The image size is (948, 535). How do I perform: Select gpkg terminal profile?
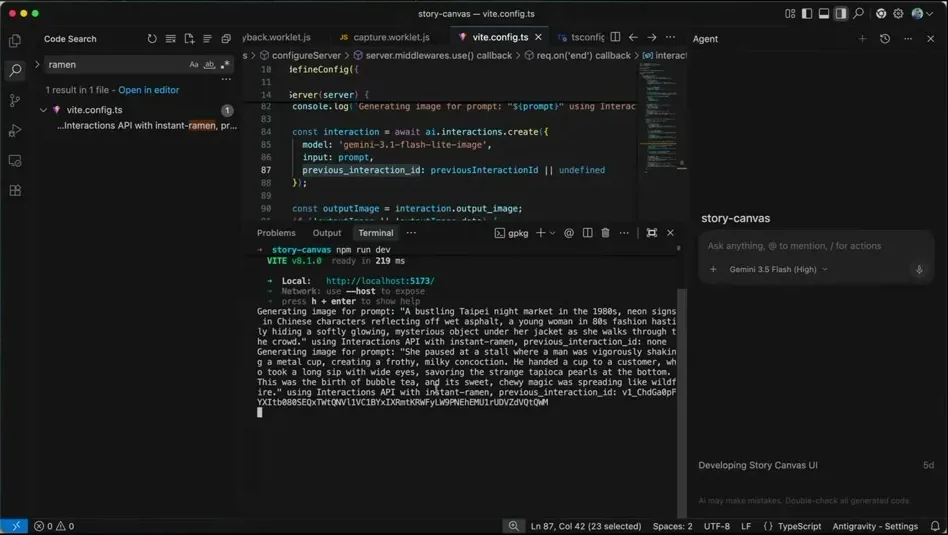pyautogui.click(x=511, y=233)
